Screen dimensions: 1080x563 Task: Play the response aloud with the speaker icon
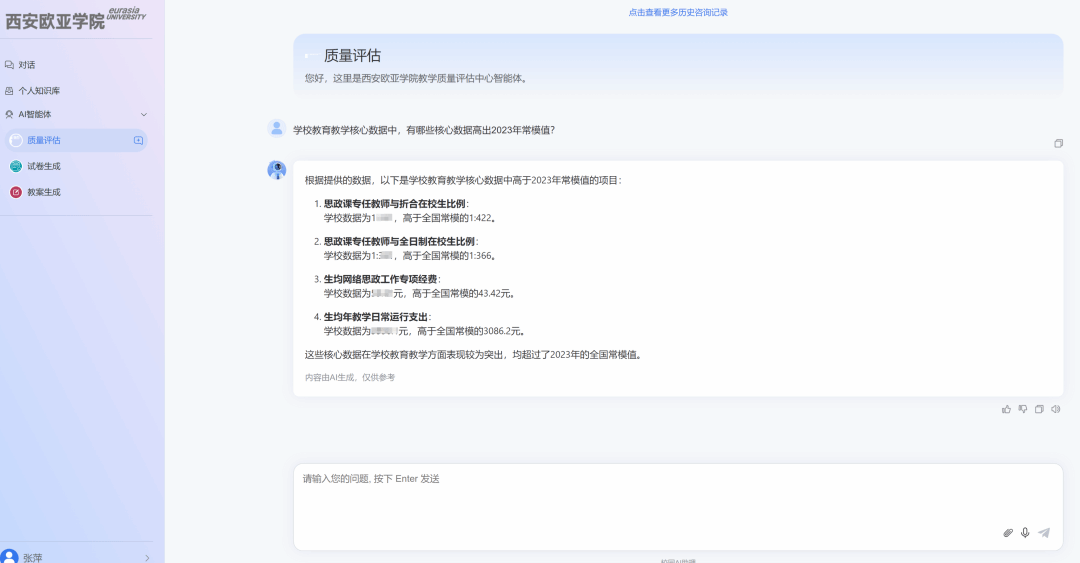[x=1056, y=409]
